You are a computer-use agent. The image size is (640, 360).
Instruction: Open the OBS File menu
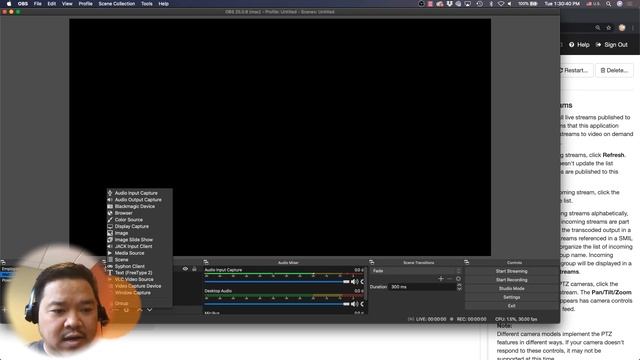tap(38, 4)
